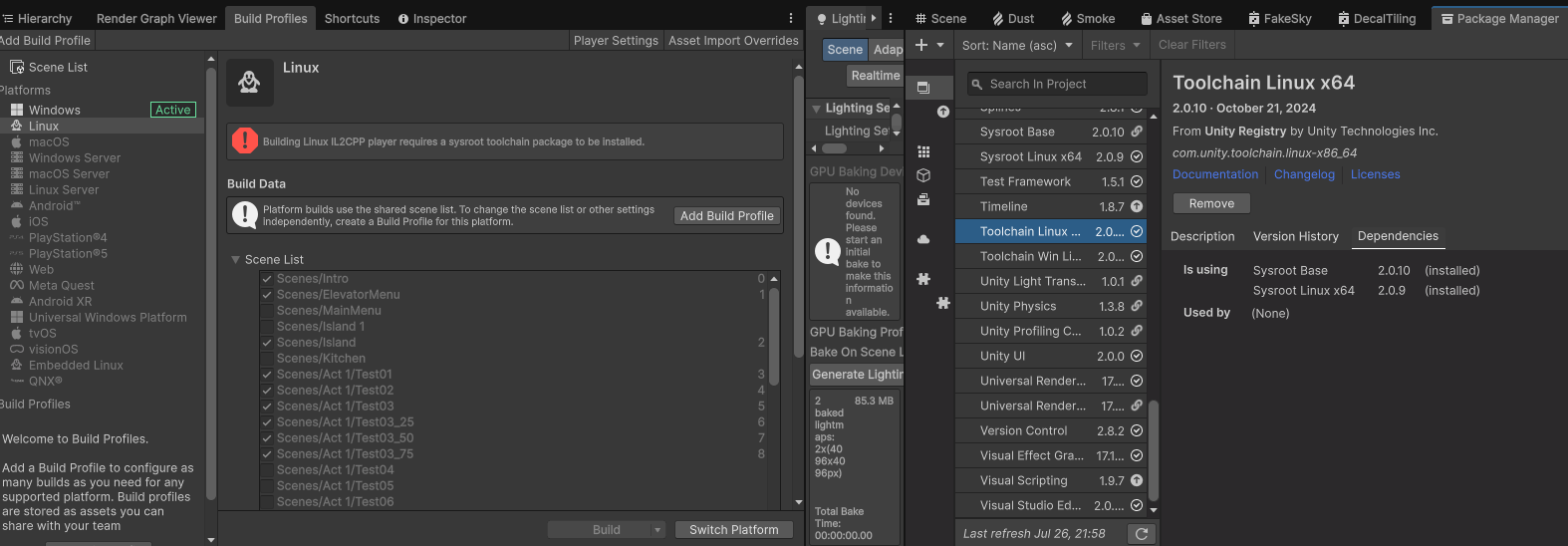Click the grid icon in Package Manager sidebar

(923, 151)
